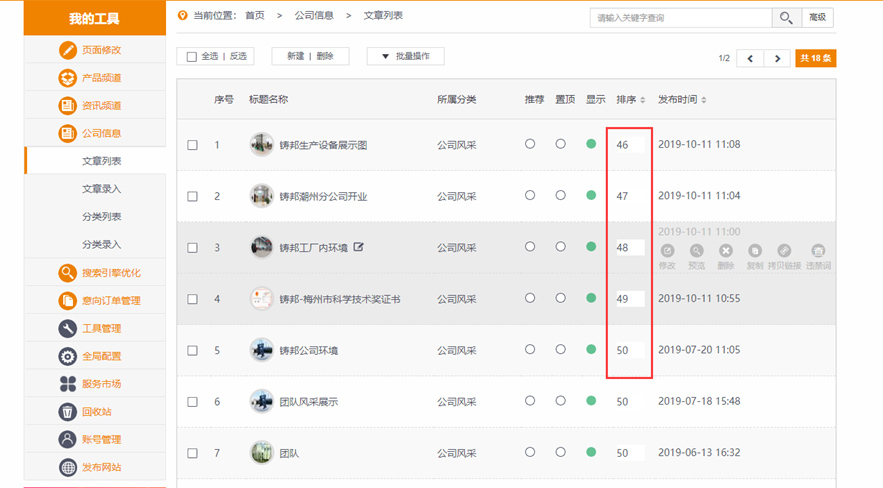Viewport: 883px width, 488px height.
Task: Click 首页 breadcrumb link
Action: (x=255, y=16)
